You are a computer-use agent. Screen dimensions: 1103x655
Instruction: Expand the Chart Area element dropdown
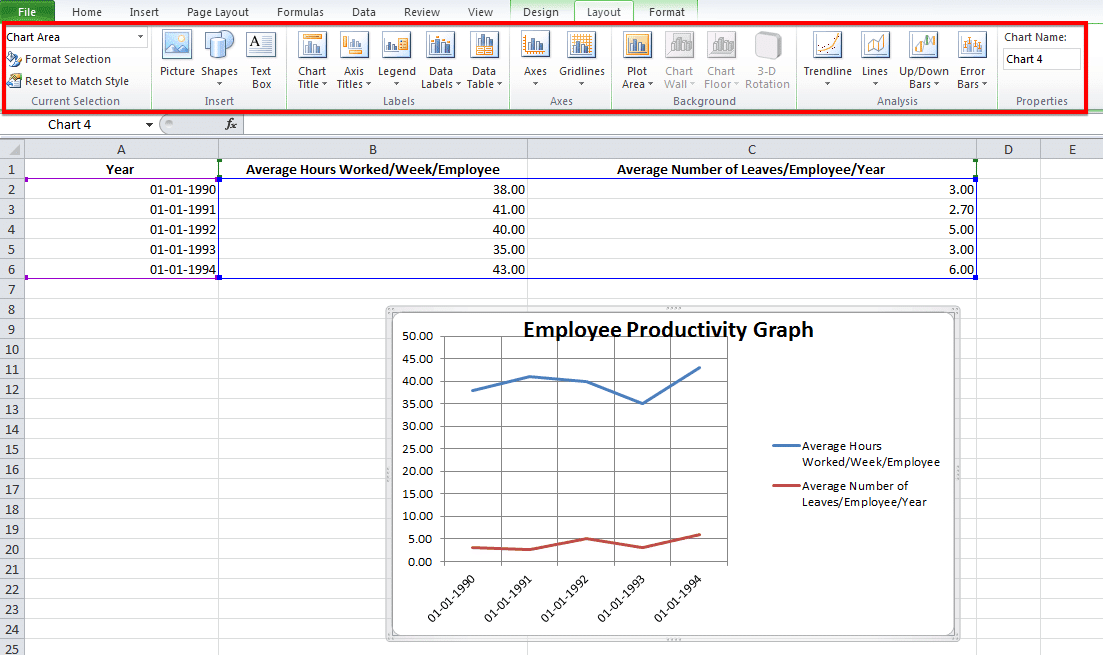pyautogui.click(x=141, y=37)
